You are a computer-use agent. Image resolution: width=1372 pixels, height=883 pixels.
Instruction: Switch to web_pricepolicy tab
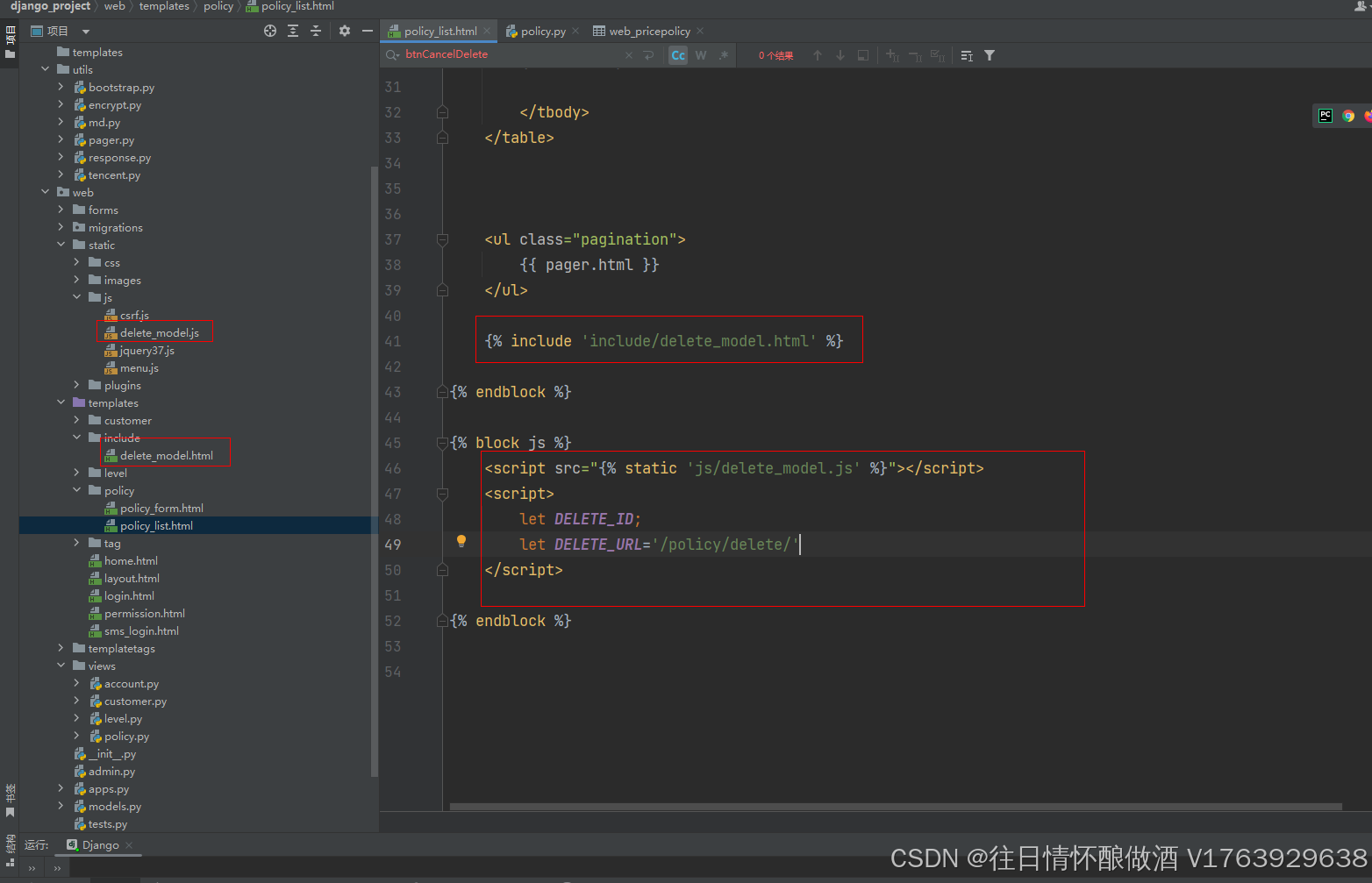[x=649, y=31]
